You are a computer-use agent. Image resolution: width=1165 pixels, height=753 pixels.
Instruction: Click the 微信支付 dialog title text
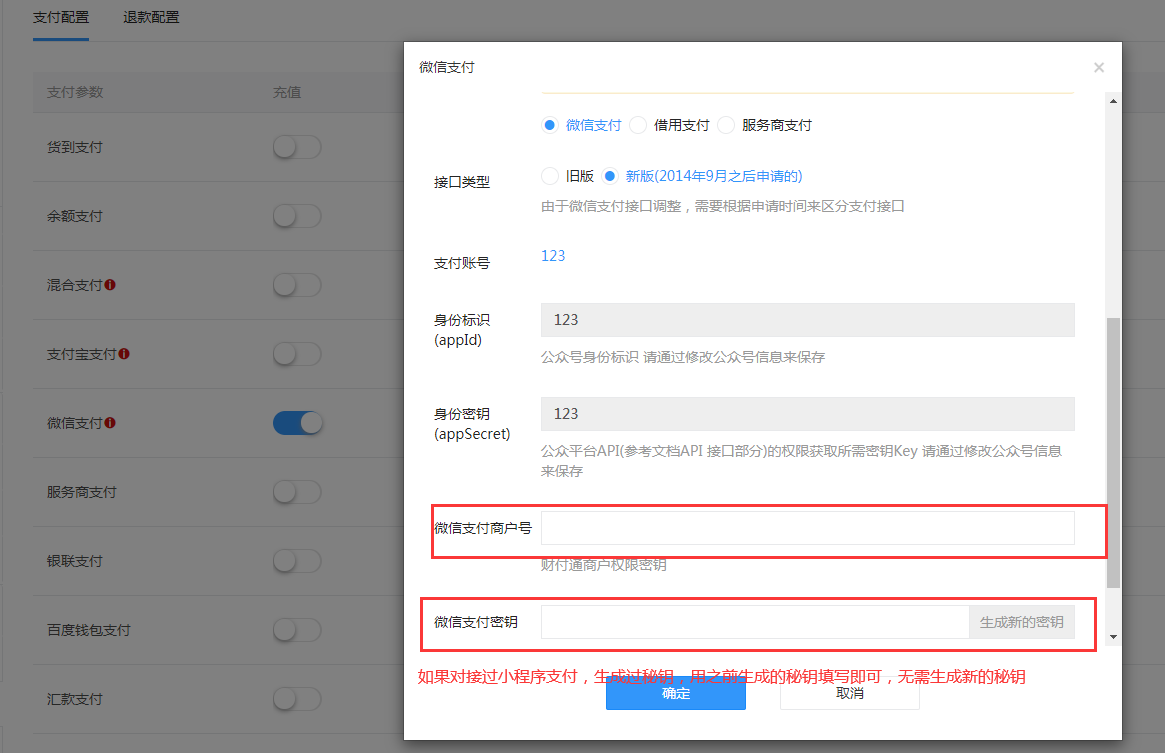(x=447, y=68)
